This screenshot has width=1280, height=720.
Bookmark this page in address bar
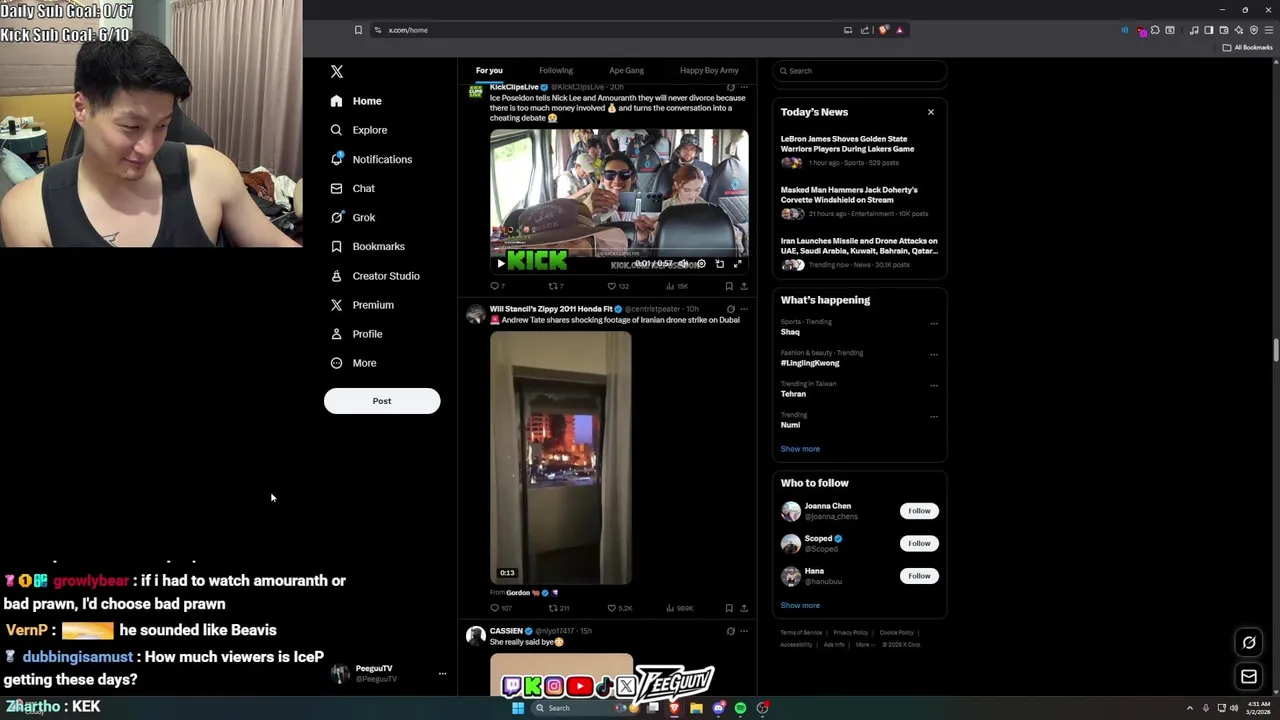point(358,30)
